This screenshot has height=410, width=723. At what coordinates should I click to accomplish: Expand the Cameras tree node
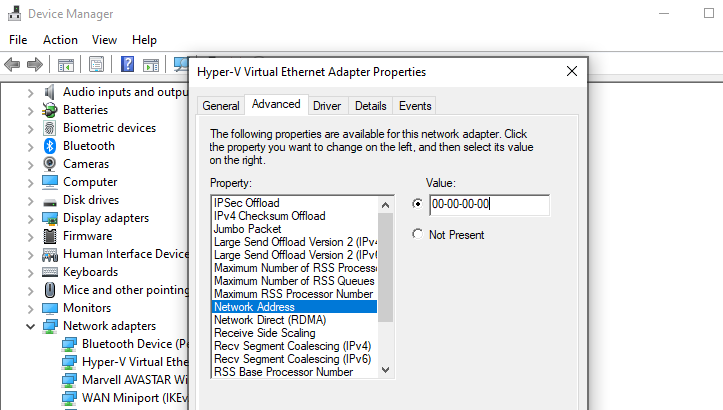[30, 165]
